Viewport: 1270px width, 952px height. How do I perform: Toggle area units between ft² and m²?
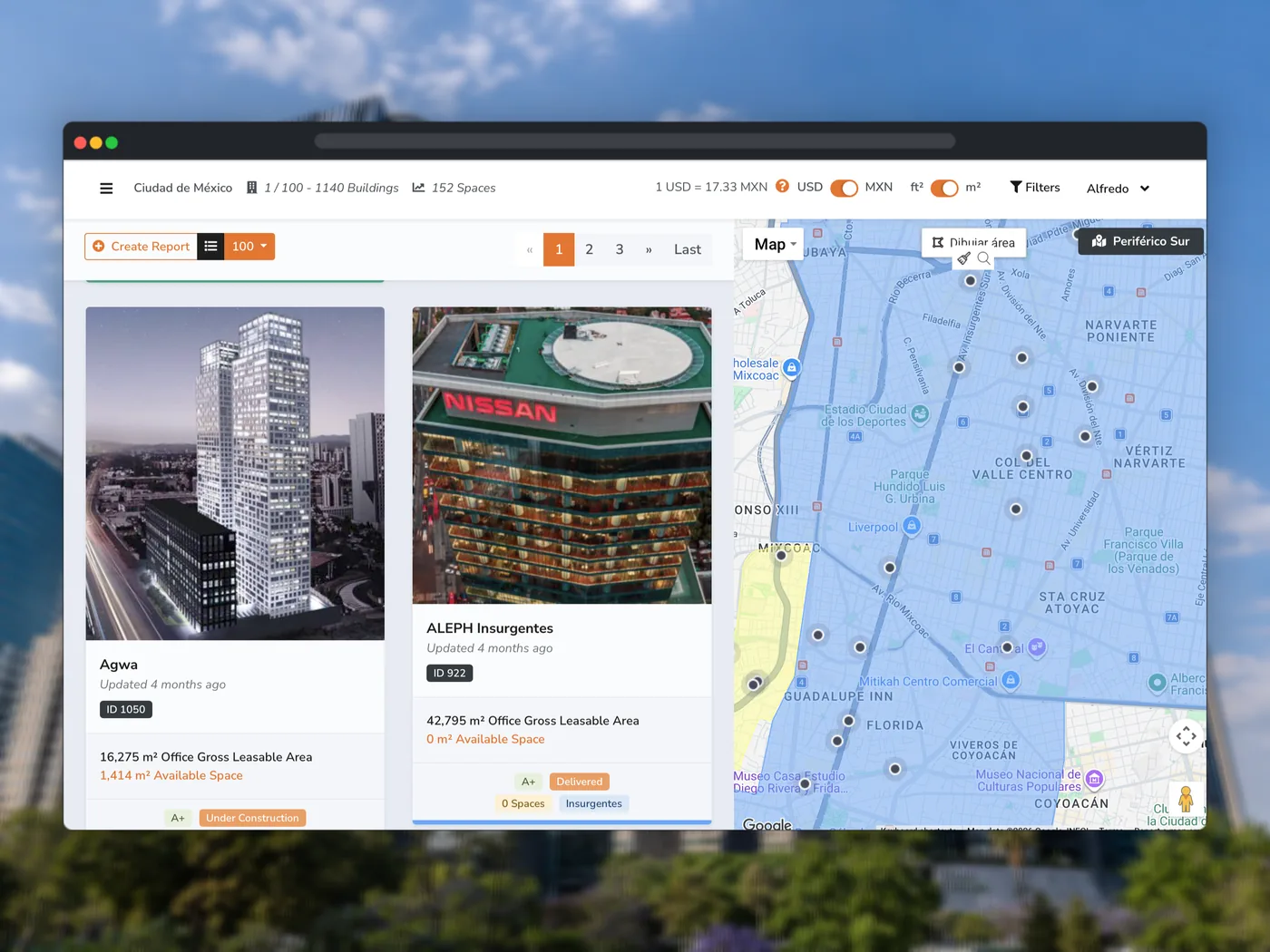pos(944,188)
